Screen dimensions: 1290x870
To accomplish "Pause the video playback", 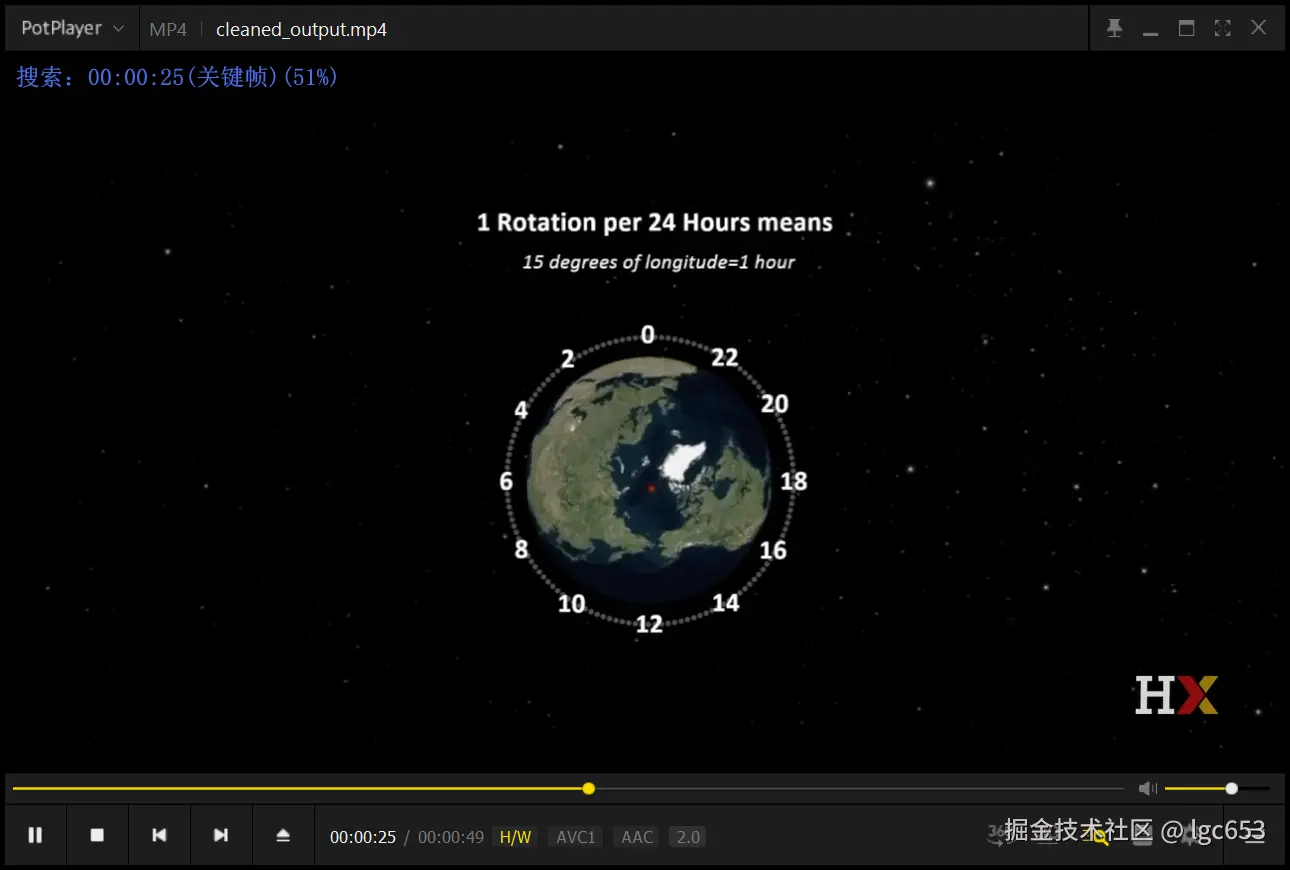I will [35, 835].
